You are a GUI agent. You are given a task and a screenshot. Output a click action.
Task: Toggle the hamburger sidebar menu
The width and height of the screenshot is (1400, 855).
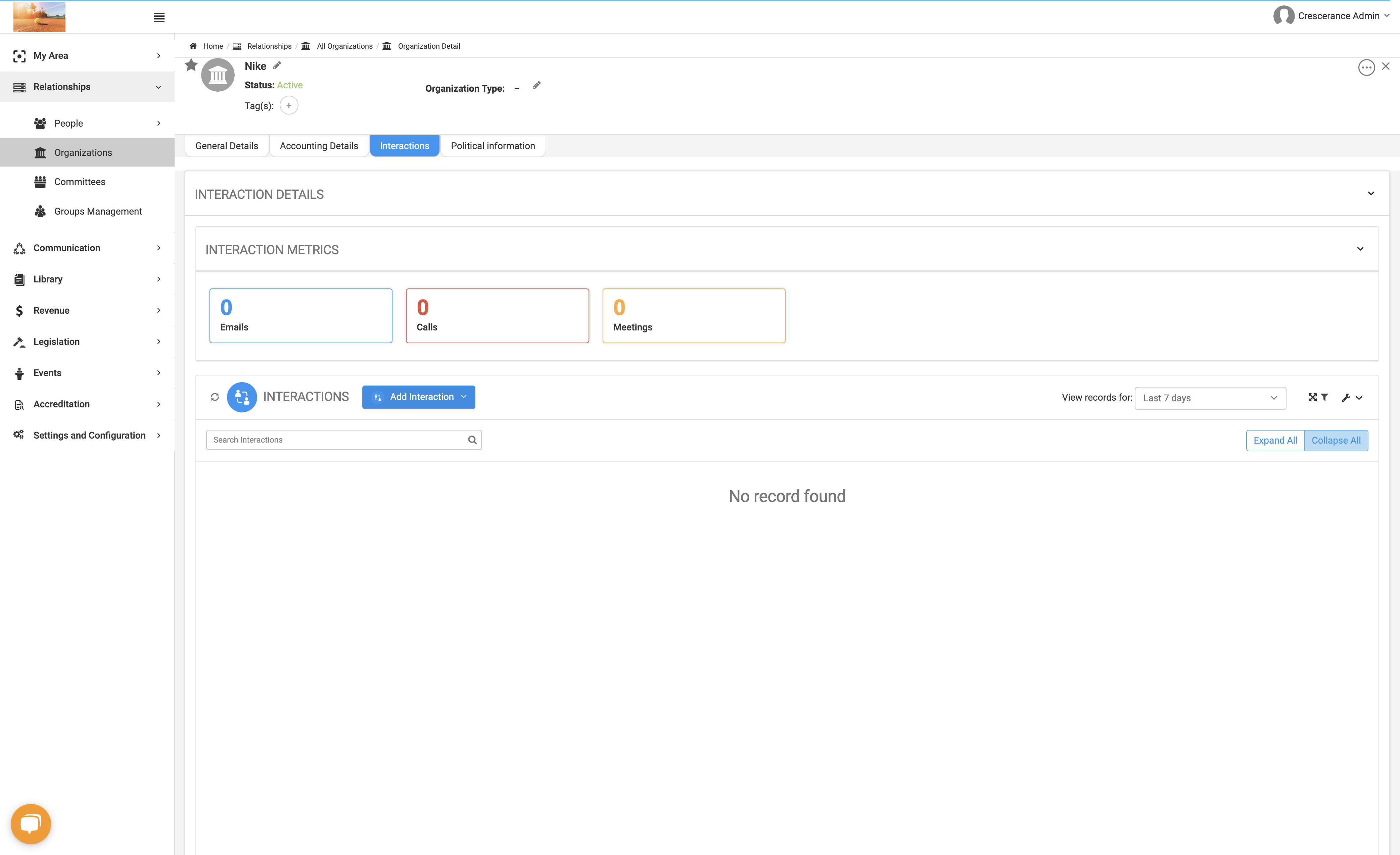pos(159,17)
